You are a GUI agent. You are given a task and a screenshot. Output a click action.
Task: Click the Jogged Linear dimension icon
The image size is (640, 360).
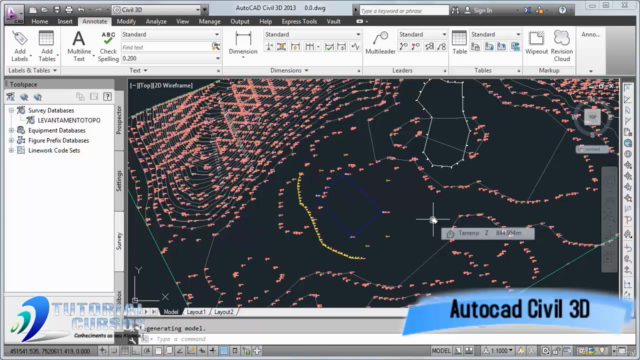click(356, 47)
